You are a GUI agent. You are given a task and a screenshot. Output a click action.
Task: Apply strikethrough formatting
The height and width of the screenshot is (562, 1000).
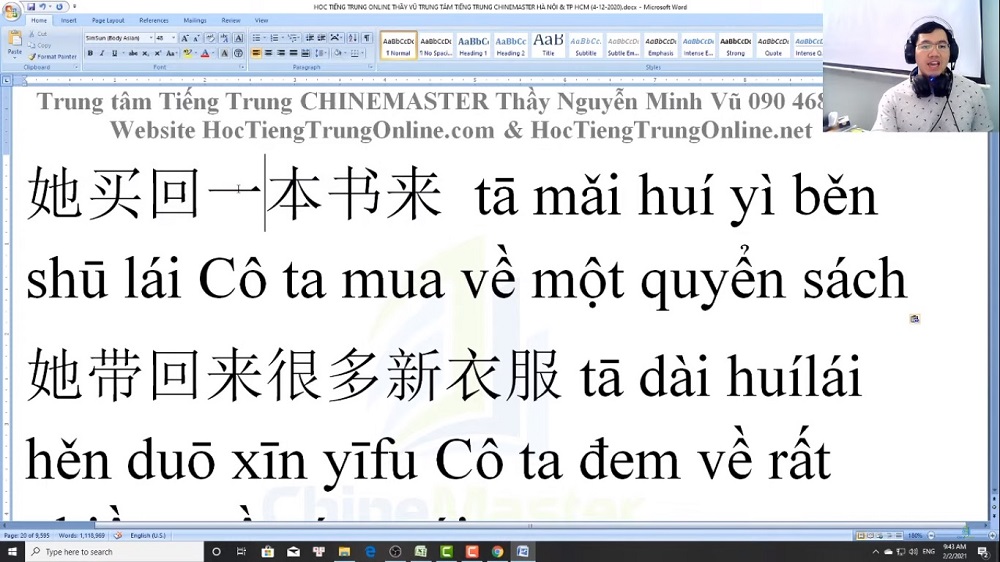pos(133,53)
